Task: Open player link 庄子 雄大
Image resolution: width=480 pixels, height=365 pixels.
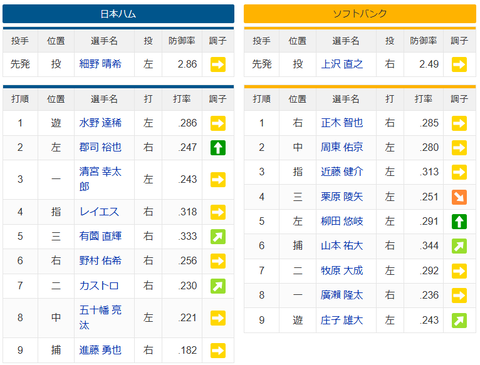Action: click(342, 320)
